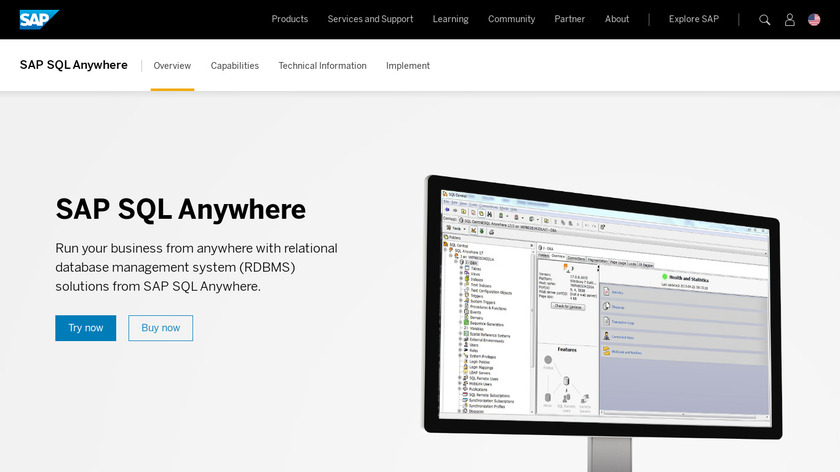The height and width of the screenshot is (472, 840).
Task: Click the SAP logo in the header
Action: coord(39,19)
